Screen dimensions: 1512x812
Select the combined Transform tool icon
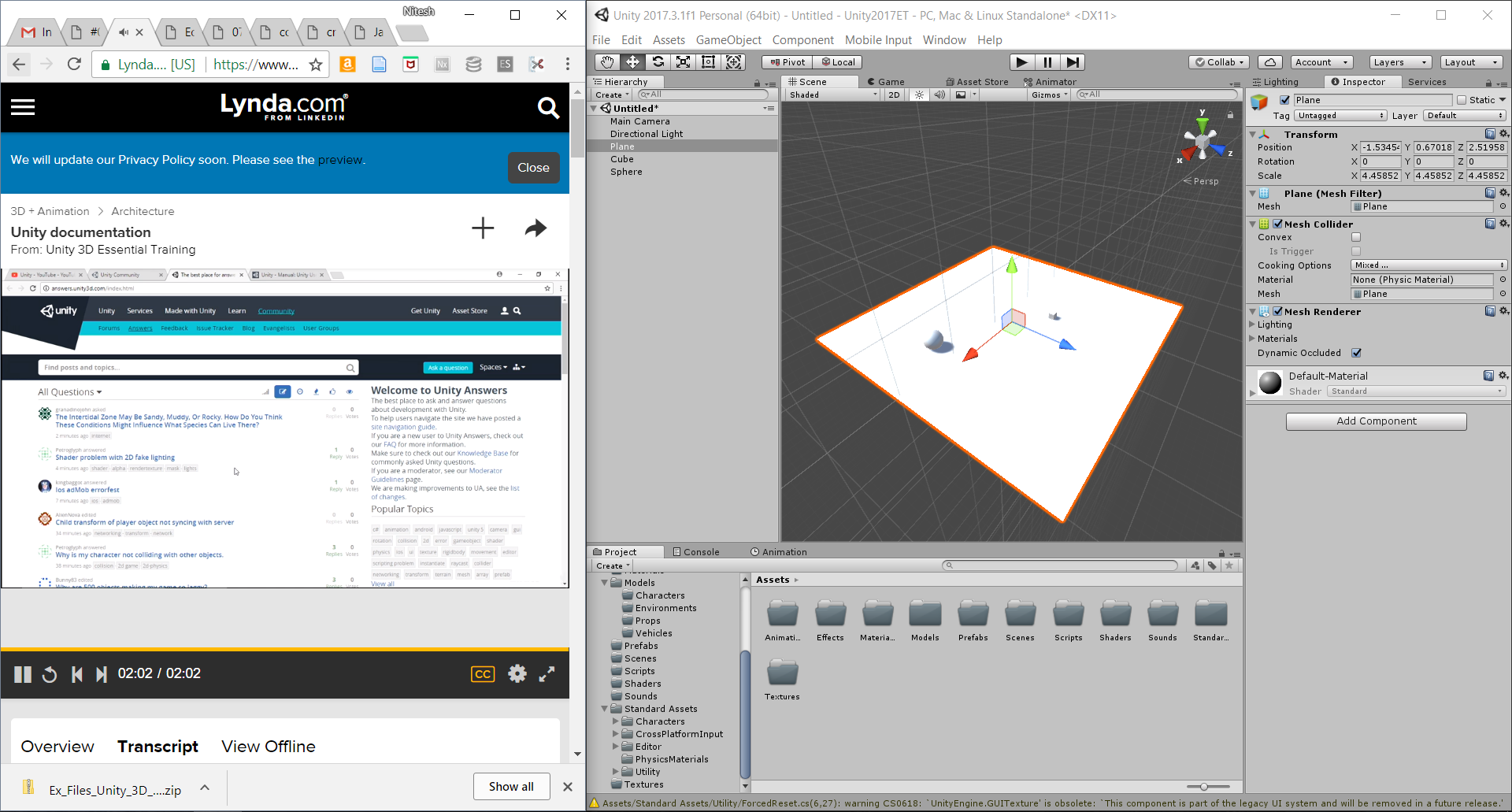pos(733,62)
